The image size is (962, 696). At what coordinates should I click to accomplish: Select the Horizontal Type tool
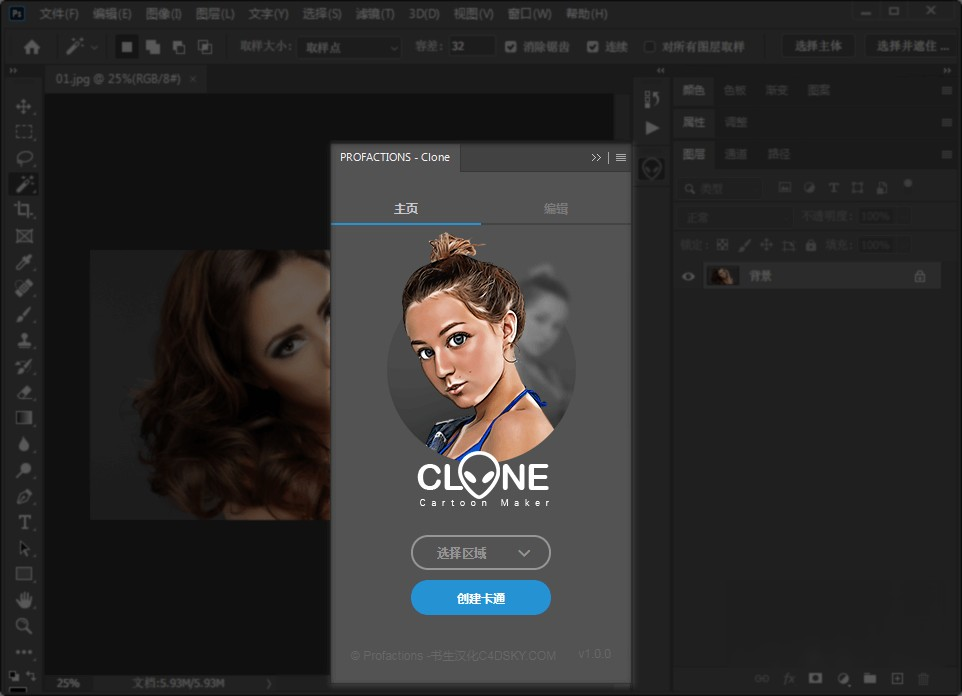coord(24,522)
